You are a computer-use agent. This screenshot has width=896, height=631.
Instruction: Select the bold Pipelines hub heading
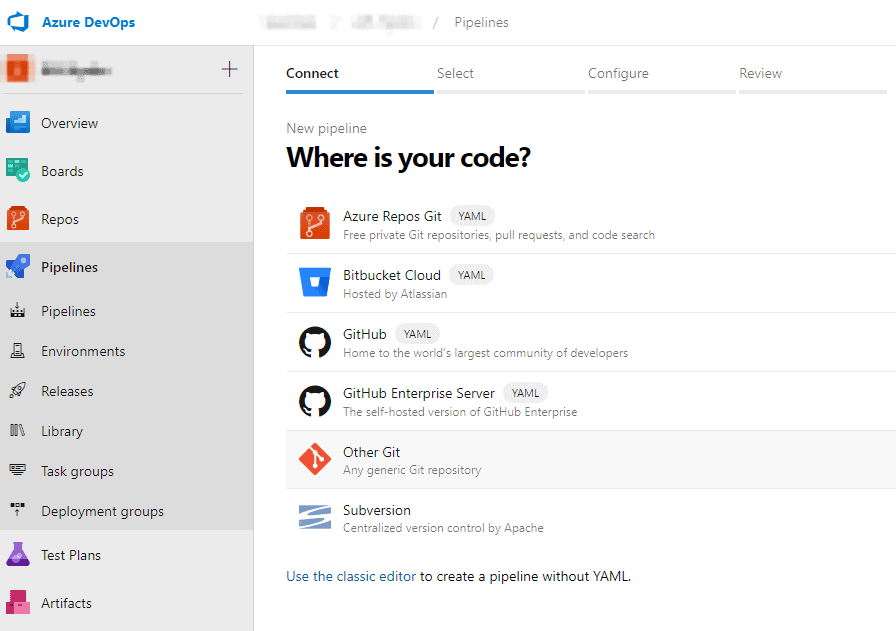click(69, 267)
